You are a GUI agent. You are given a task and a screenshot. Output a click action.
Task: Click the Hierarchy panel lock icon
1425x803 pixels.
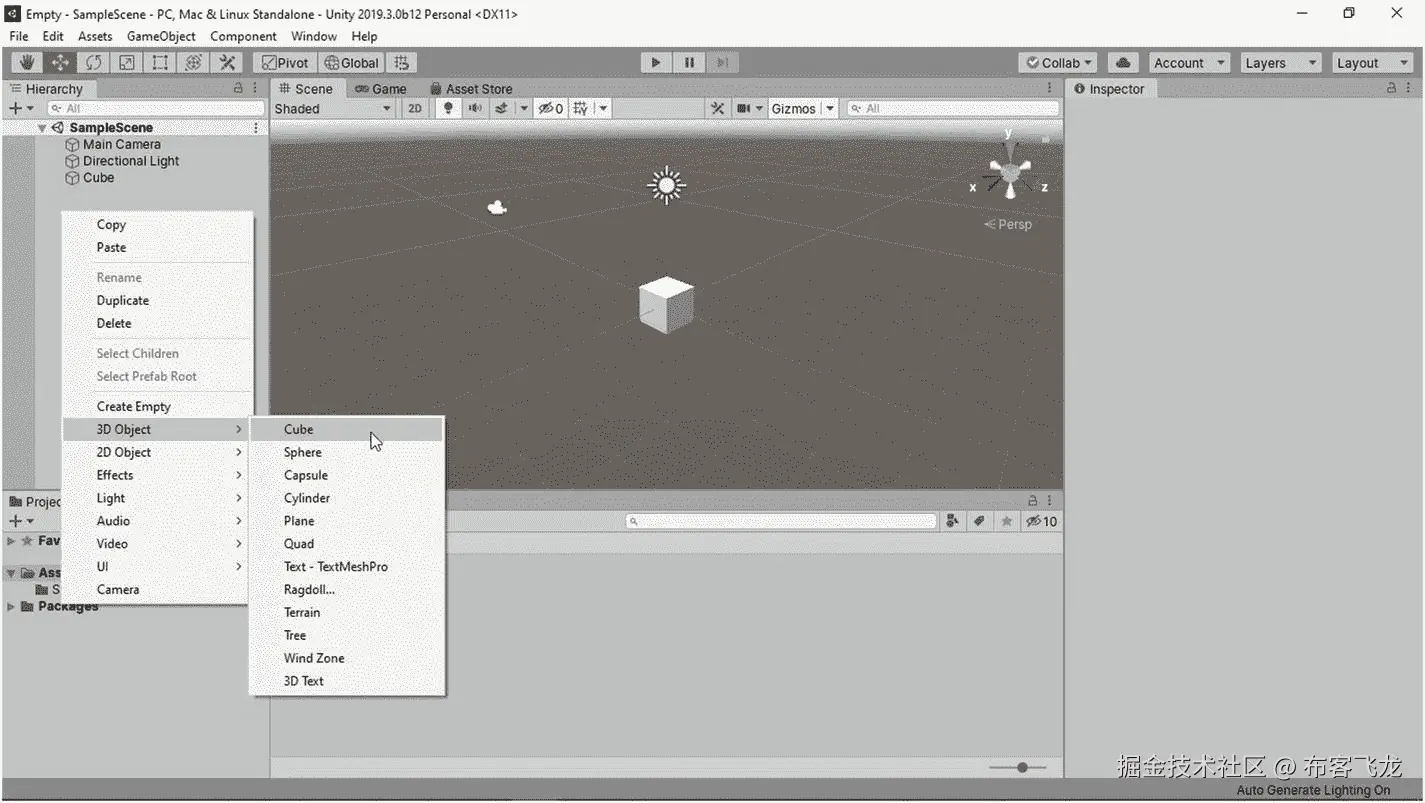point(238,88)
